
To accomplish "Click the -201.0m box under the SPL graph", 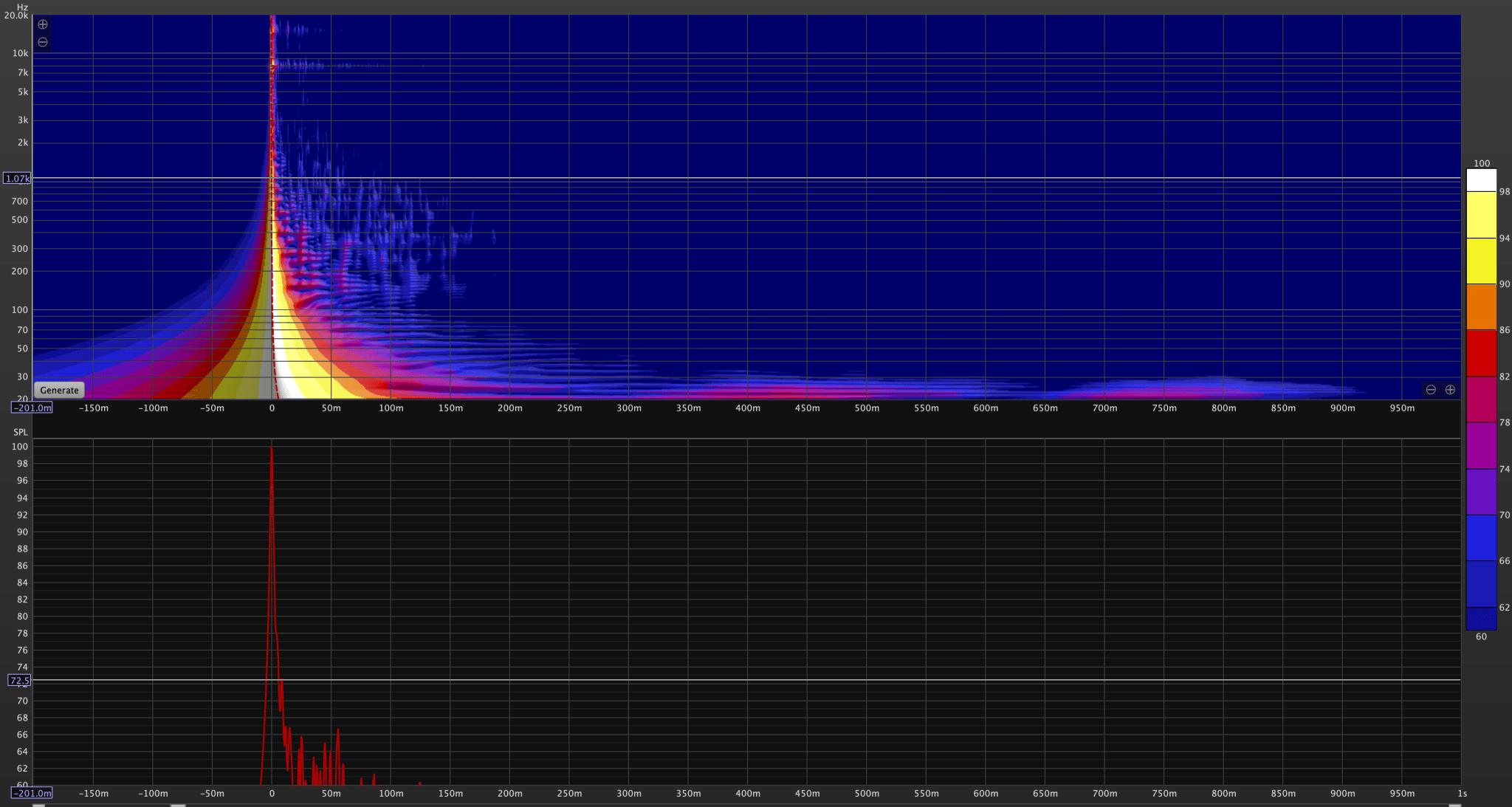I will pos(32,793).
